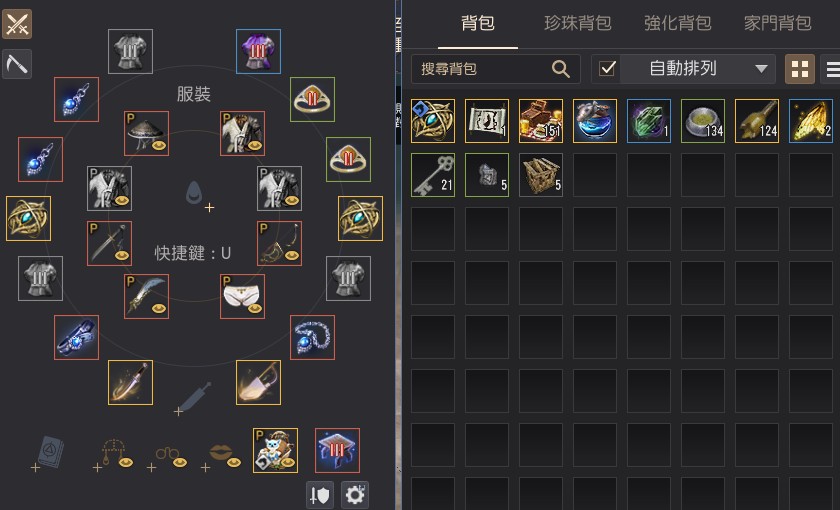Screen dimensions: 840x510
Task: Click the wooden crate item in inventory
Action: click(541, 175)
